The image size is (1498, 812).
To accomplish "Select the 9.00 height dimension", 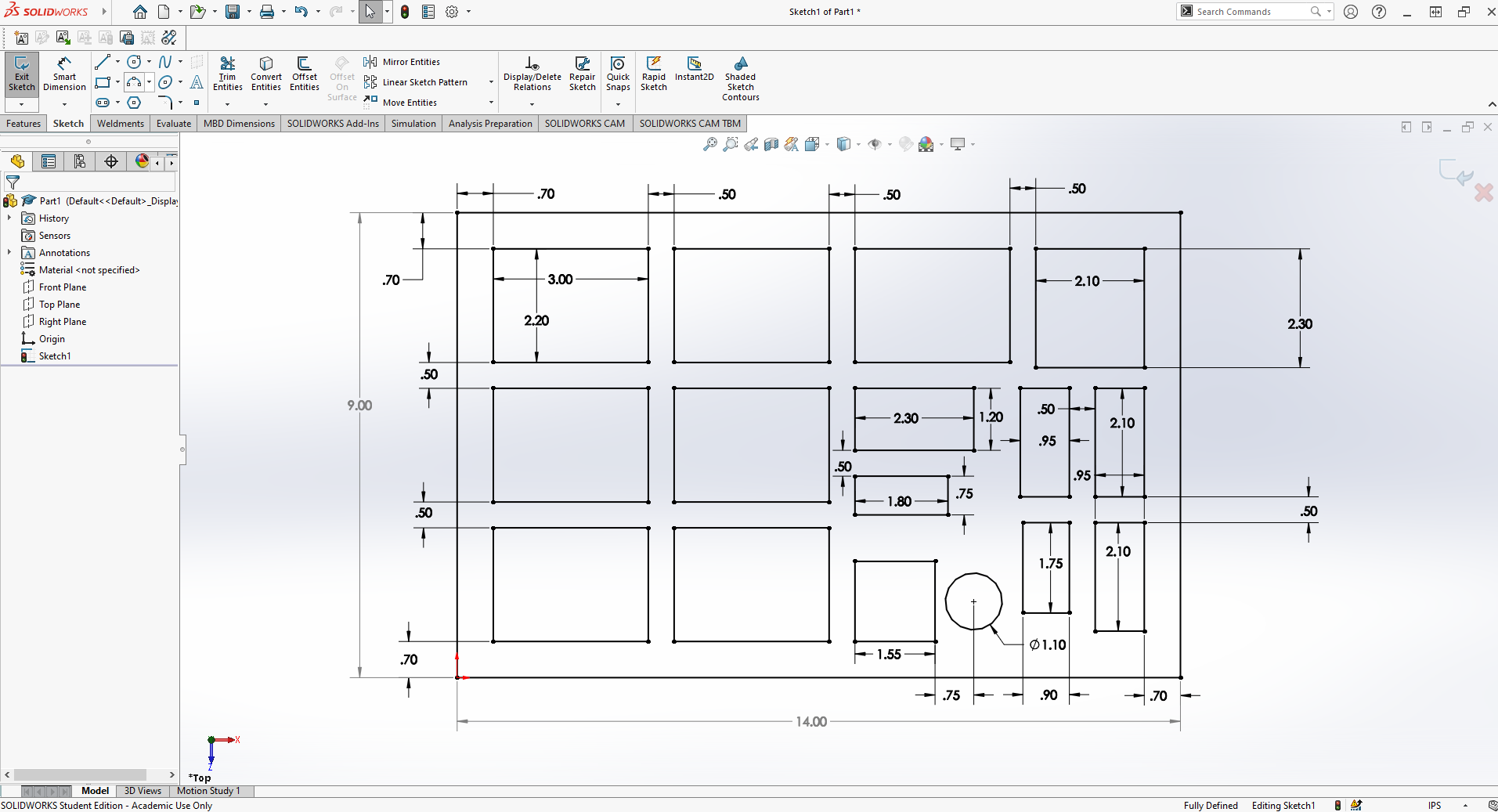I will pos(360,406).
